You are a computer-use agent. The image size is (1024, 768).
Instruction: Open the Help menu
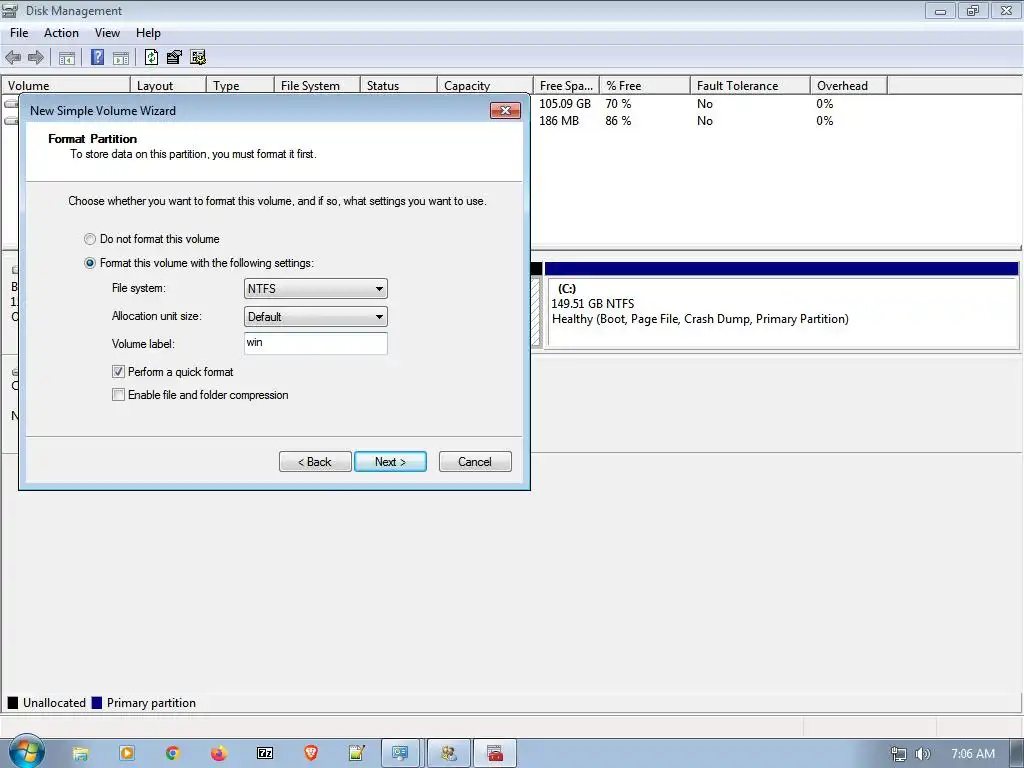(148, 33)
